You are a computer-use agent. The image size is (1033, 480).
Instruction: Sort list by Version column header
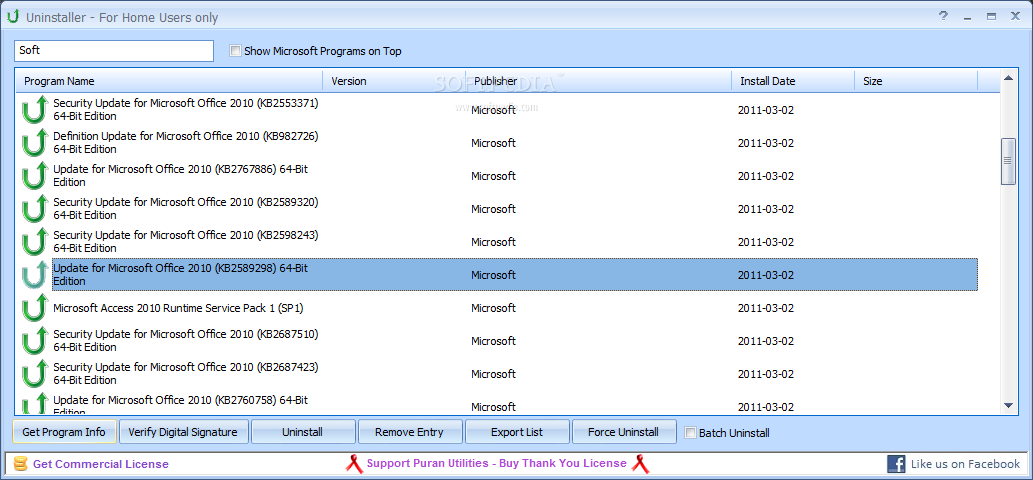(394, 81)
